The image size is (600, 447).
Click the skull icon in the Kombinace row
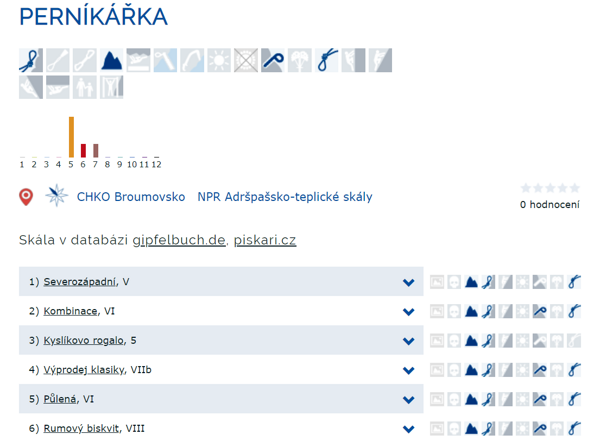click(x=454, y=312)
